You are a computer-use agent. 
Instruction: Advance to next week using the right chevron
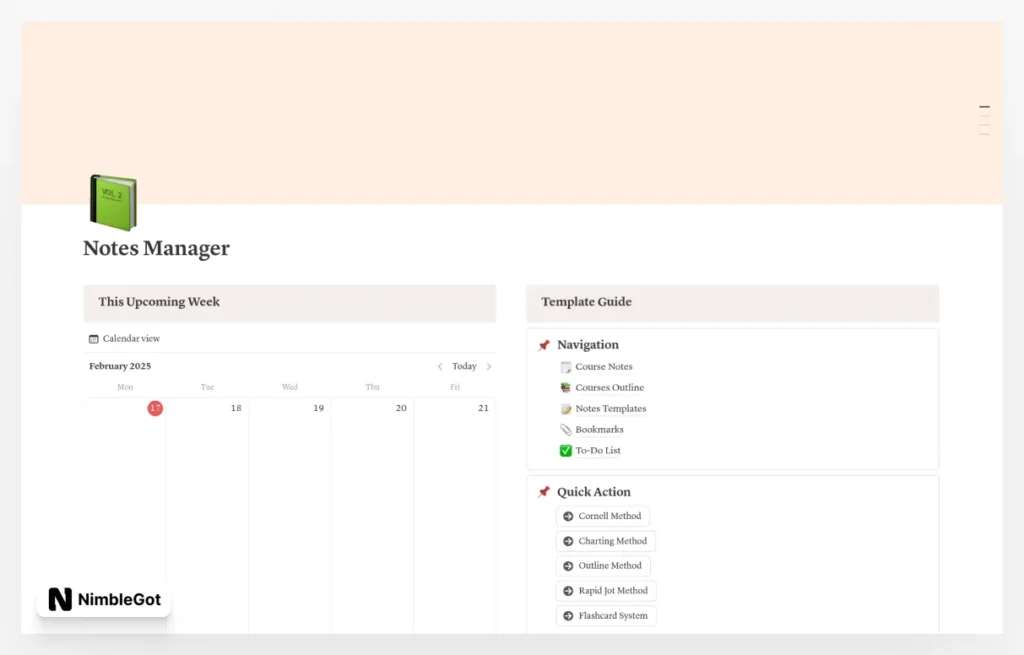[489, 366]
